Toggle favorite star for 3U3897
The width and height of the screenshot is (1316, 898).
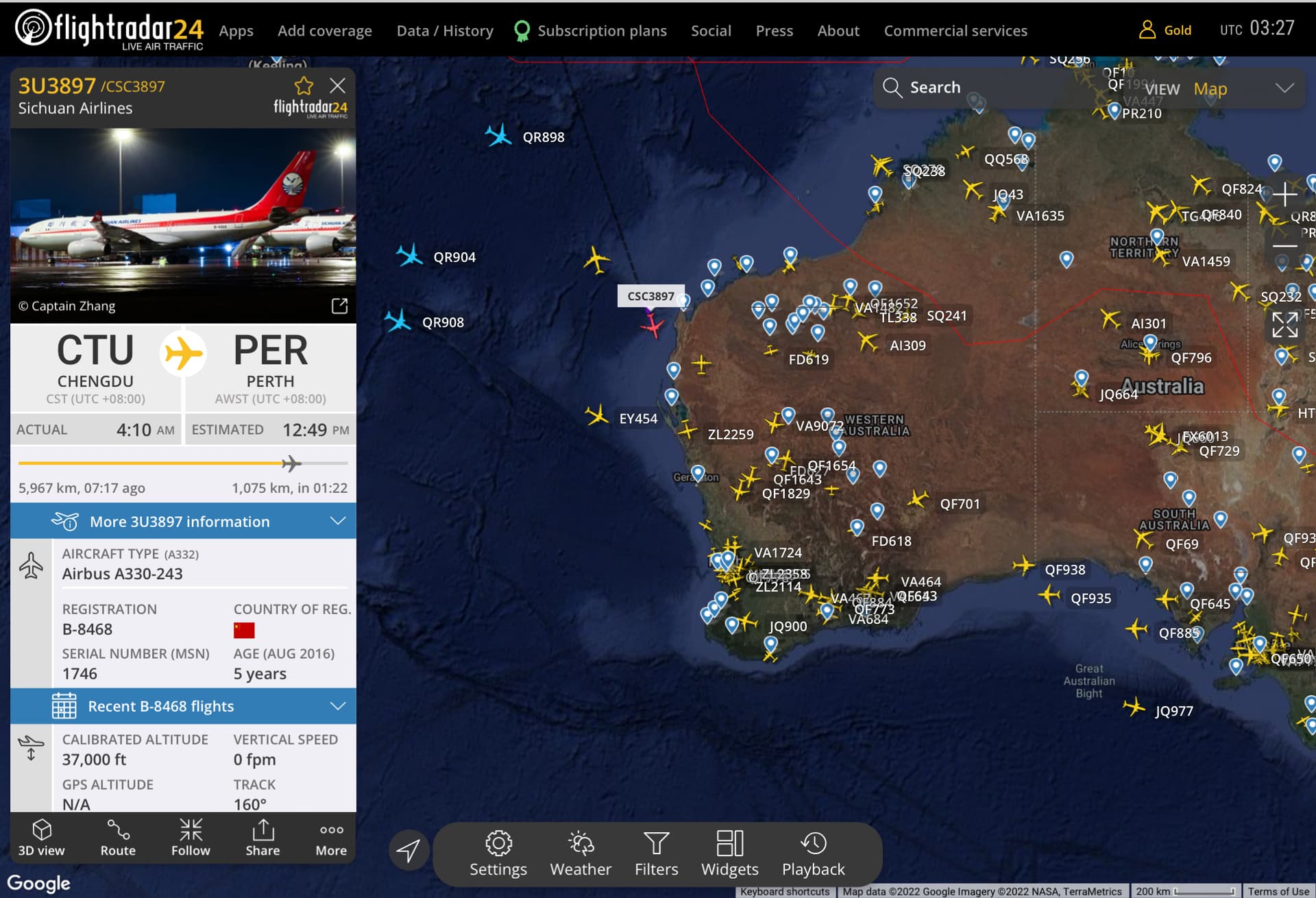tap(304, 86)
